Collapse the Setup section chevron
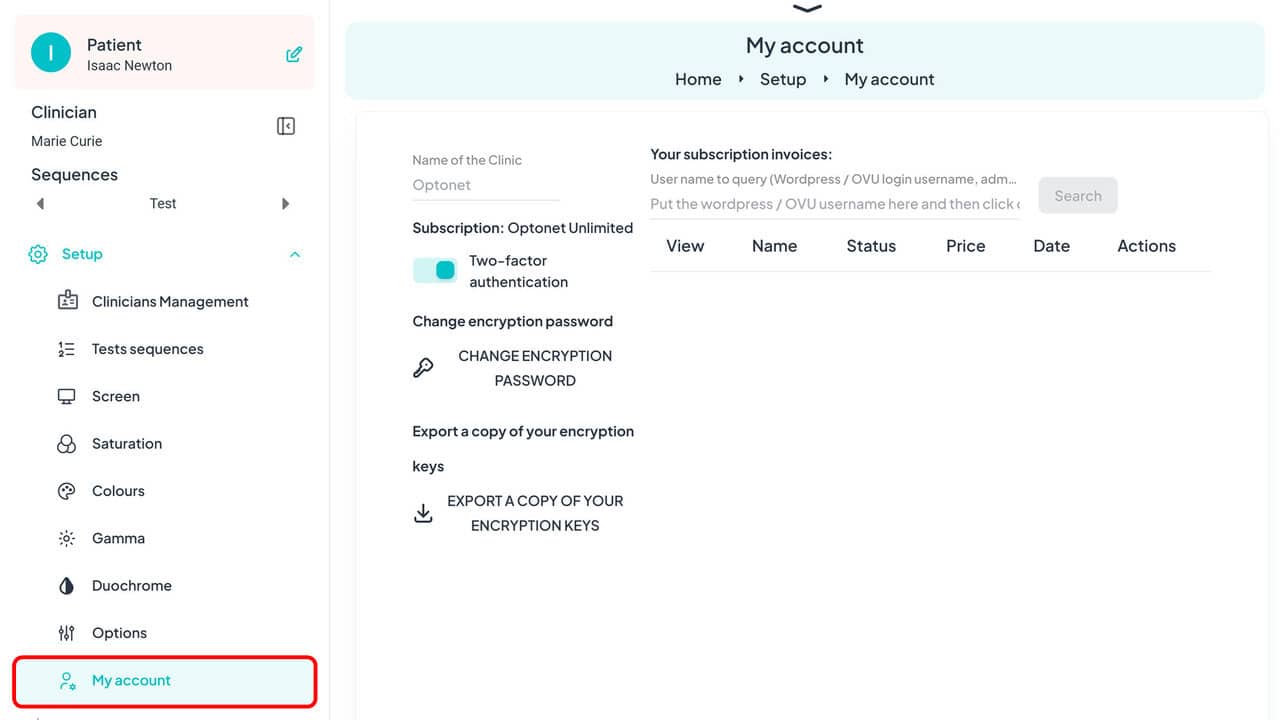Image resolution: width=1280 pixels, height=720 pixels. pyautogui.click(x=294, y=254)
